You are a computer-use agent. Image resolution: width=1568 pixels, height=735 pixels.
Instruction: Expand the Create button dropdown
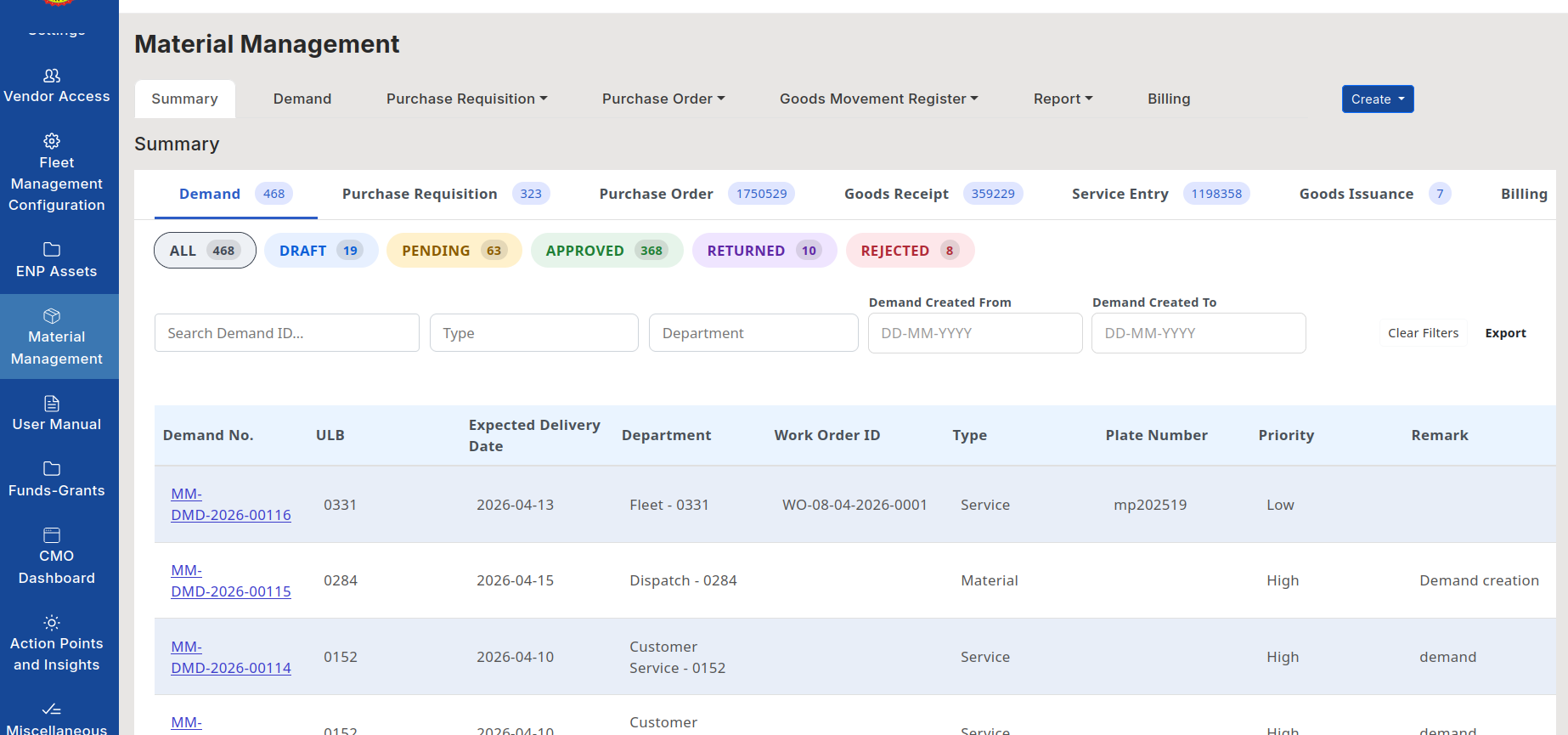pyautogui.click(x=1378, y=99)
